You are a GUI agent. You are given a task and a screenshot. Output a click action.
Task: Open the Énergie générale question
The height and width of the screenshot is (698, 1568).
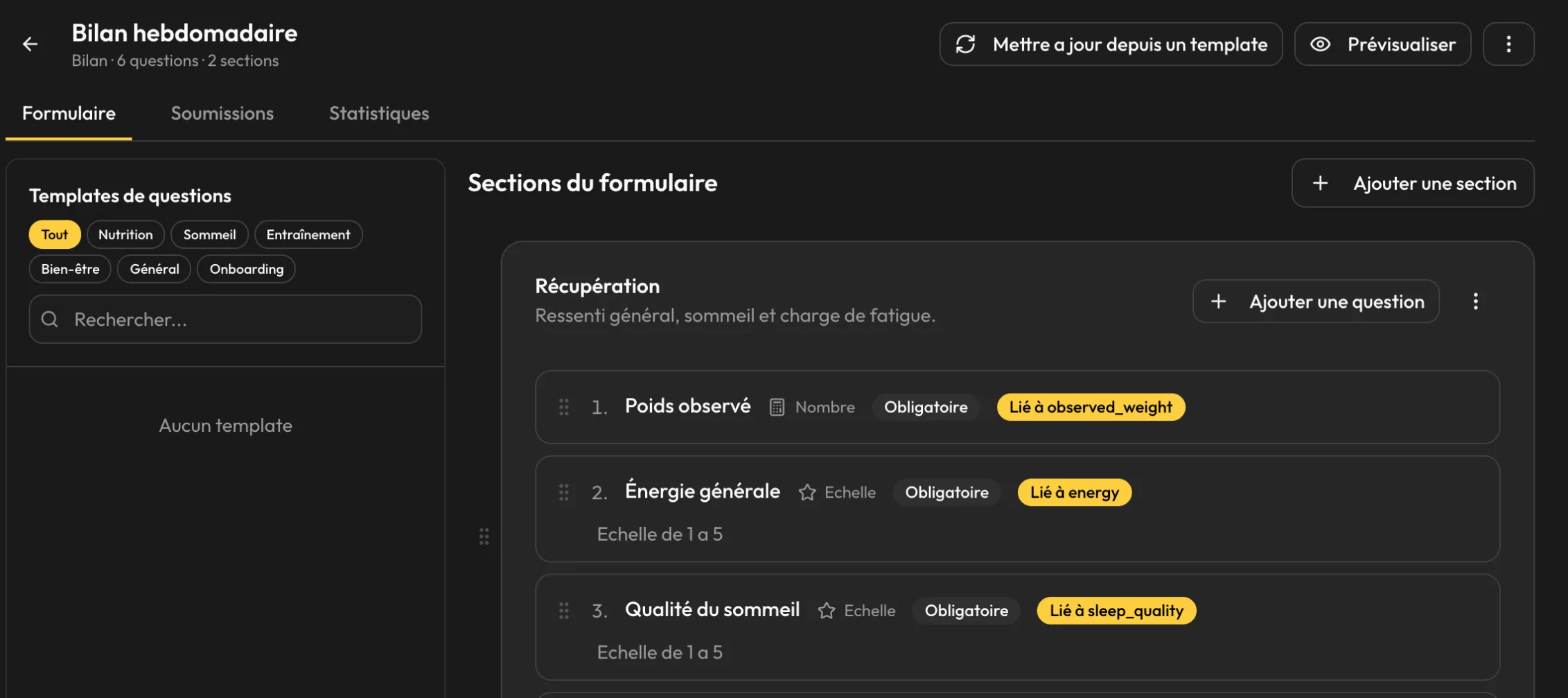point(1017,509)
